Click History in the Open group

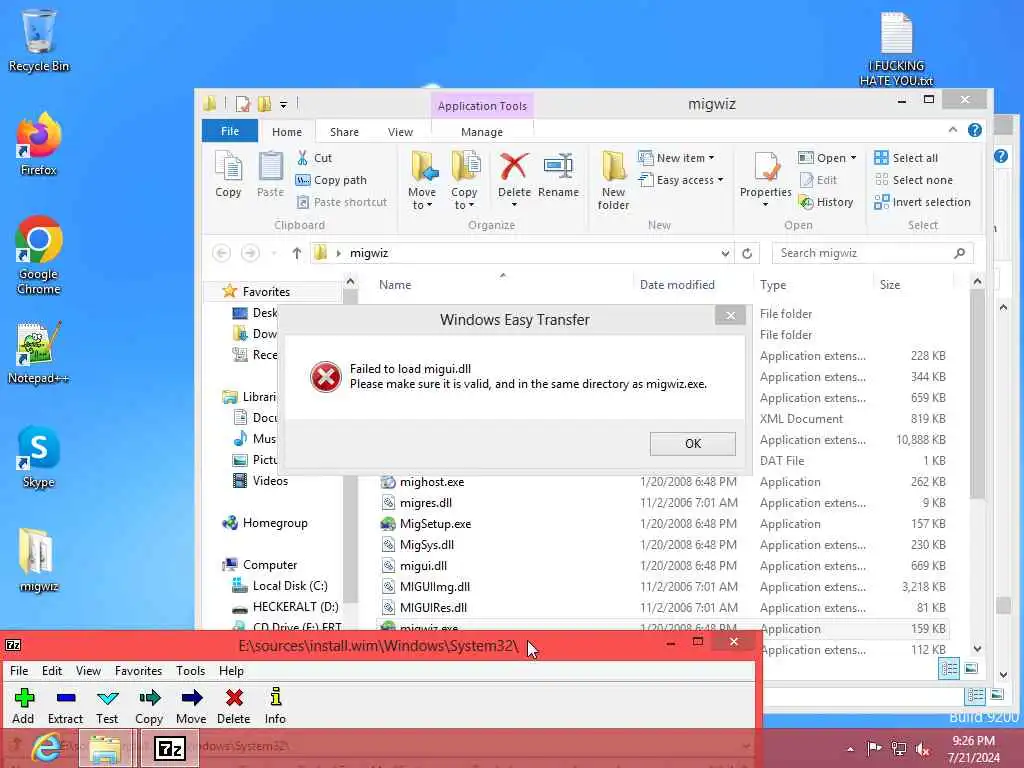[x=826, y=202]
